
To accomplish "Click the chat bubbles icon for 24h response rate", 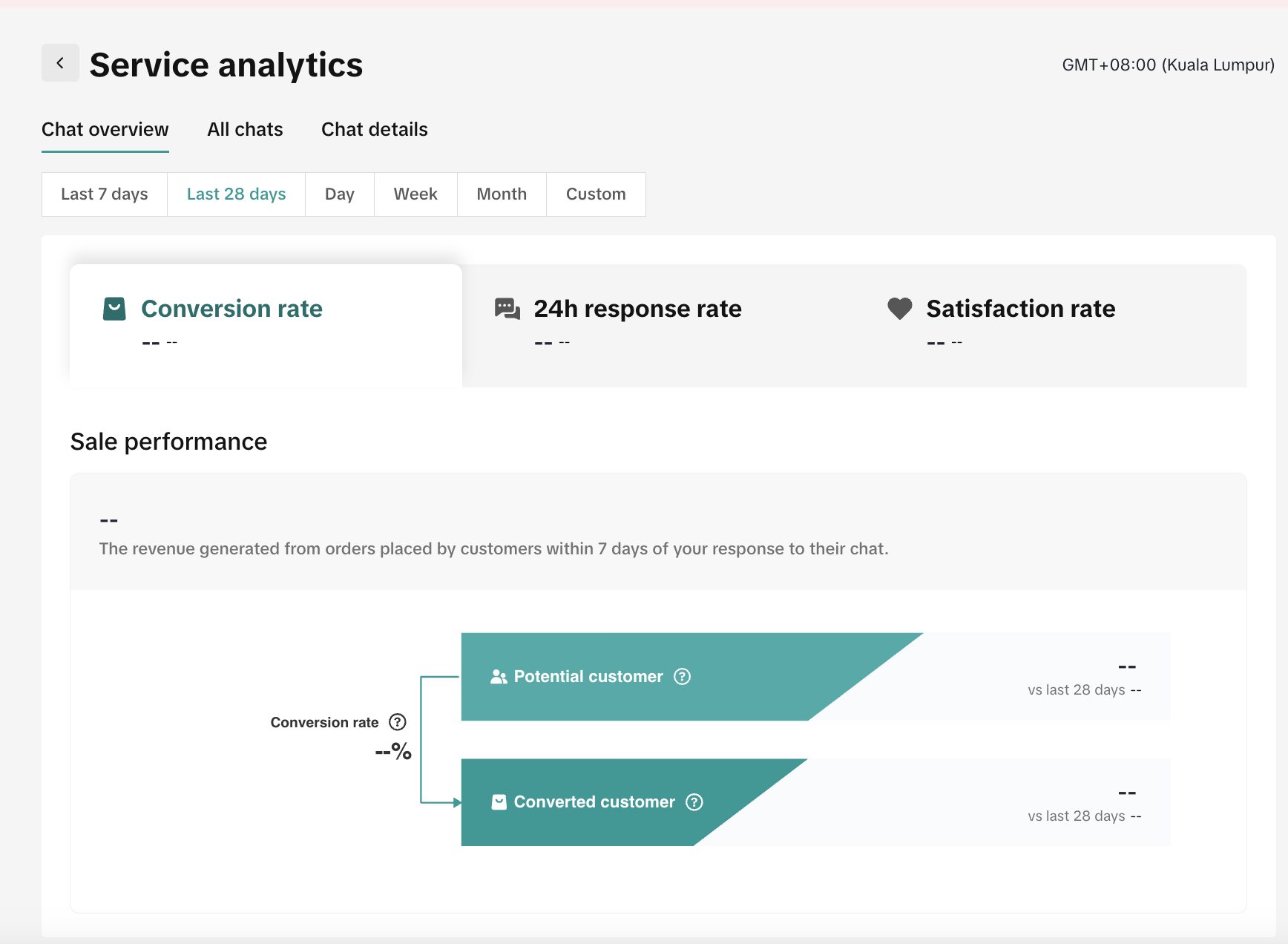I will (507, 309).
